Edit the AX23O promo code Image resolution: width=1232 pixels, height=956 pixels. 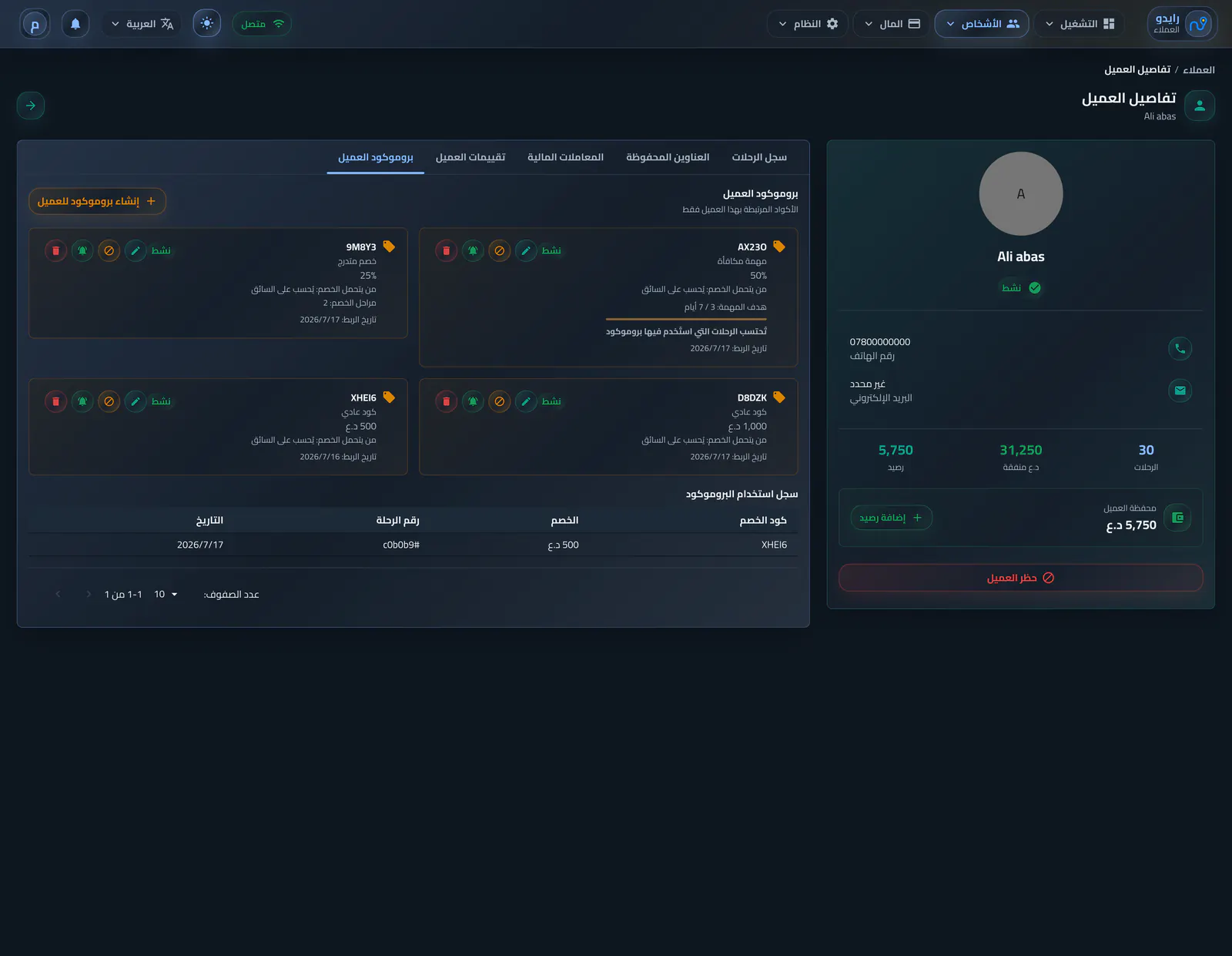coord(526,250)
